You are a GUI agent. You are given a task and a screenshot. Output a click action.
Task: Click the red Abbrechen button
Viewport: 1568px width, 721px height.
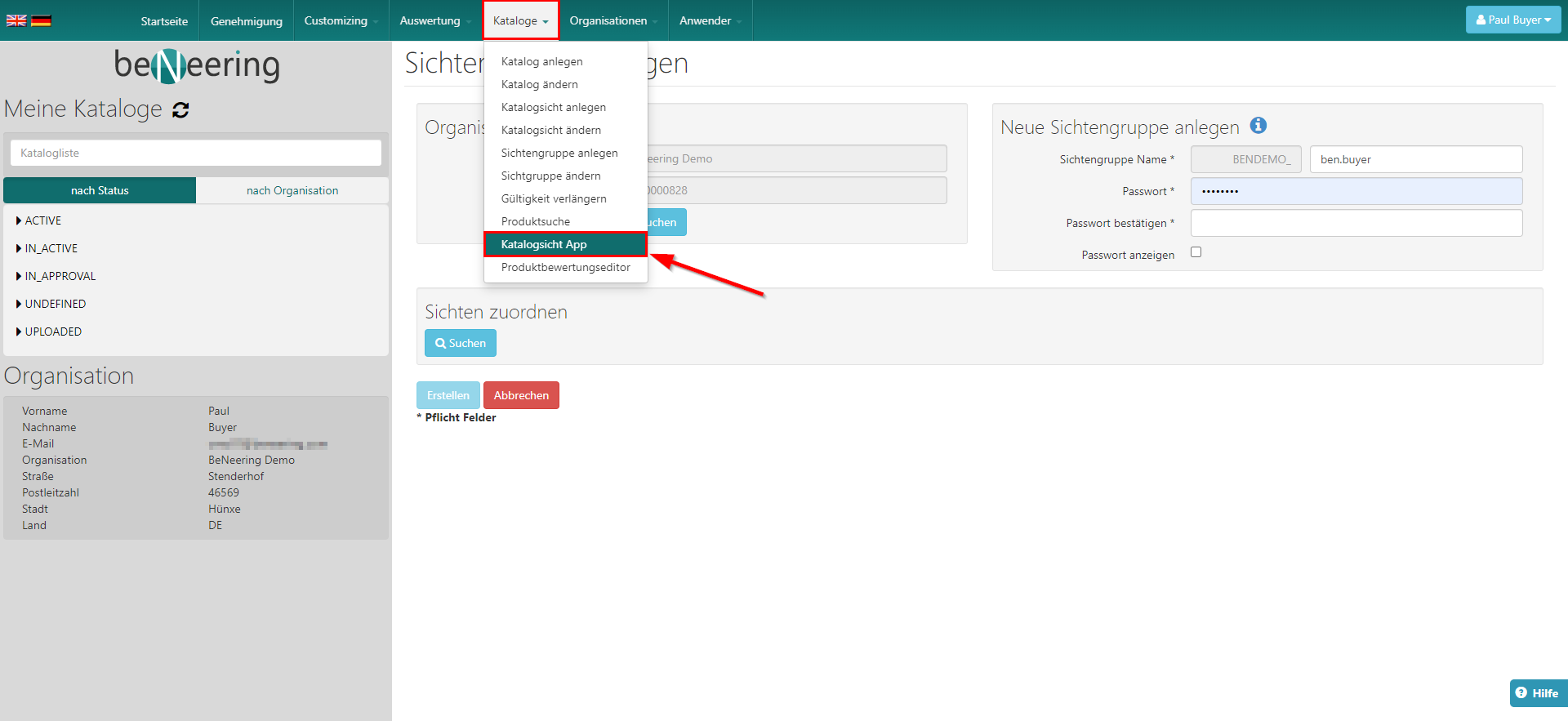(521, 395)
